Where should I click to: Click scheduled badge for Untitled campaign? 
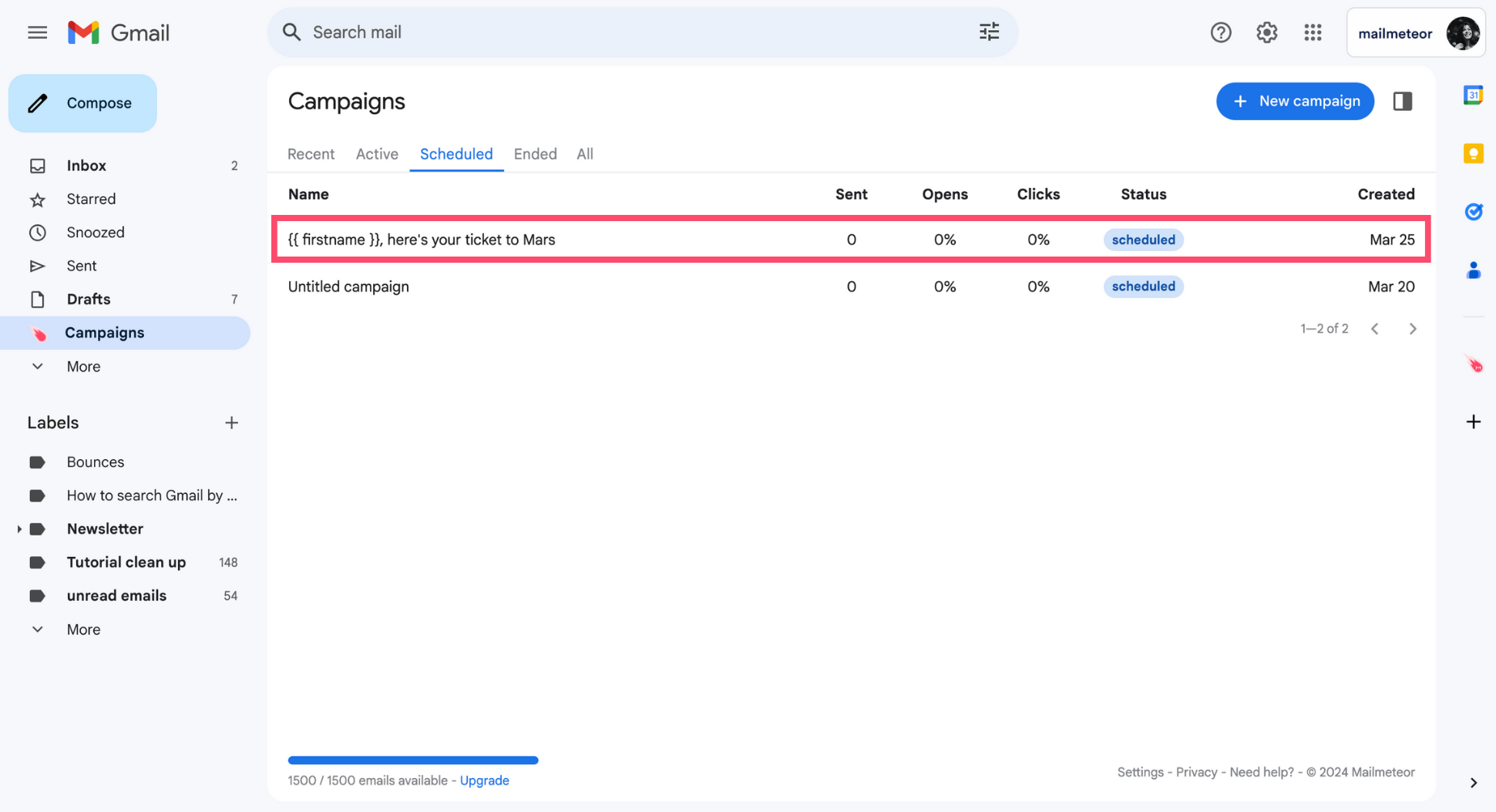click(x=1143, y=287)
